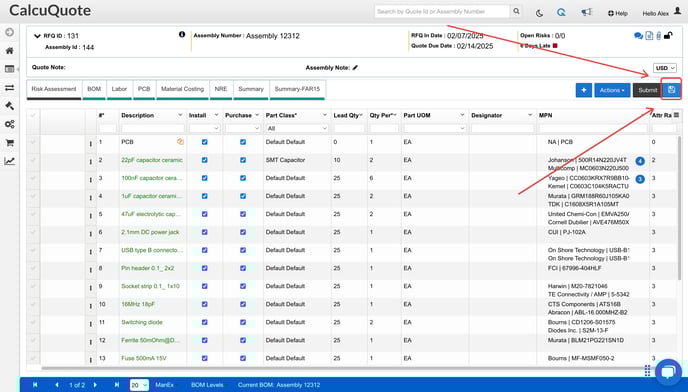Click BOM Levels in bottom bar
The width and height of the screenshot is (688, 392).
[207, 385]
